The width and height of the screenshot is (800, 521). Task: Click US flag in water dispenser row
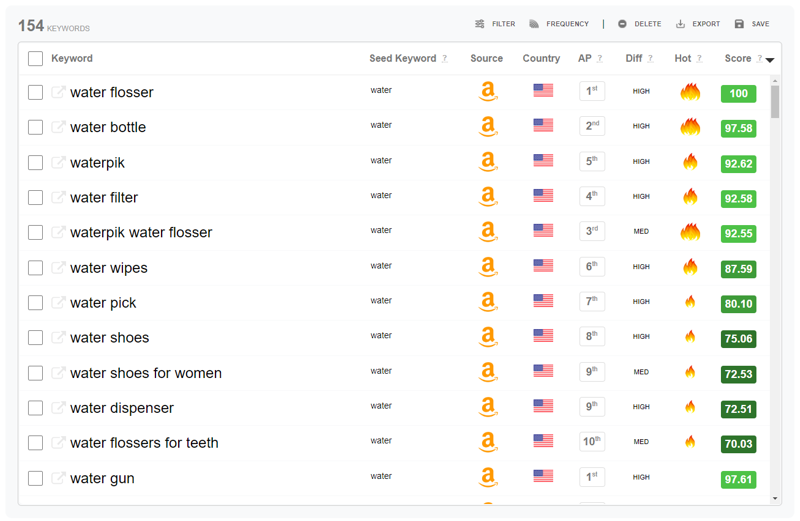click(x=543, y=406)
